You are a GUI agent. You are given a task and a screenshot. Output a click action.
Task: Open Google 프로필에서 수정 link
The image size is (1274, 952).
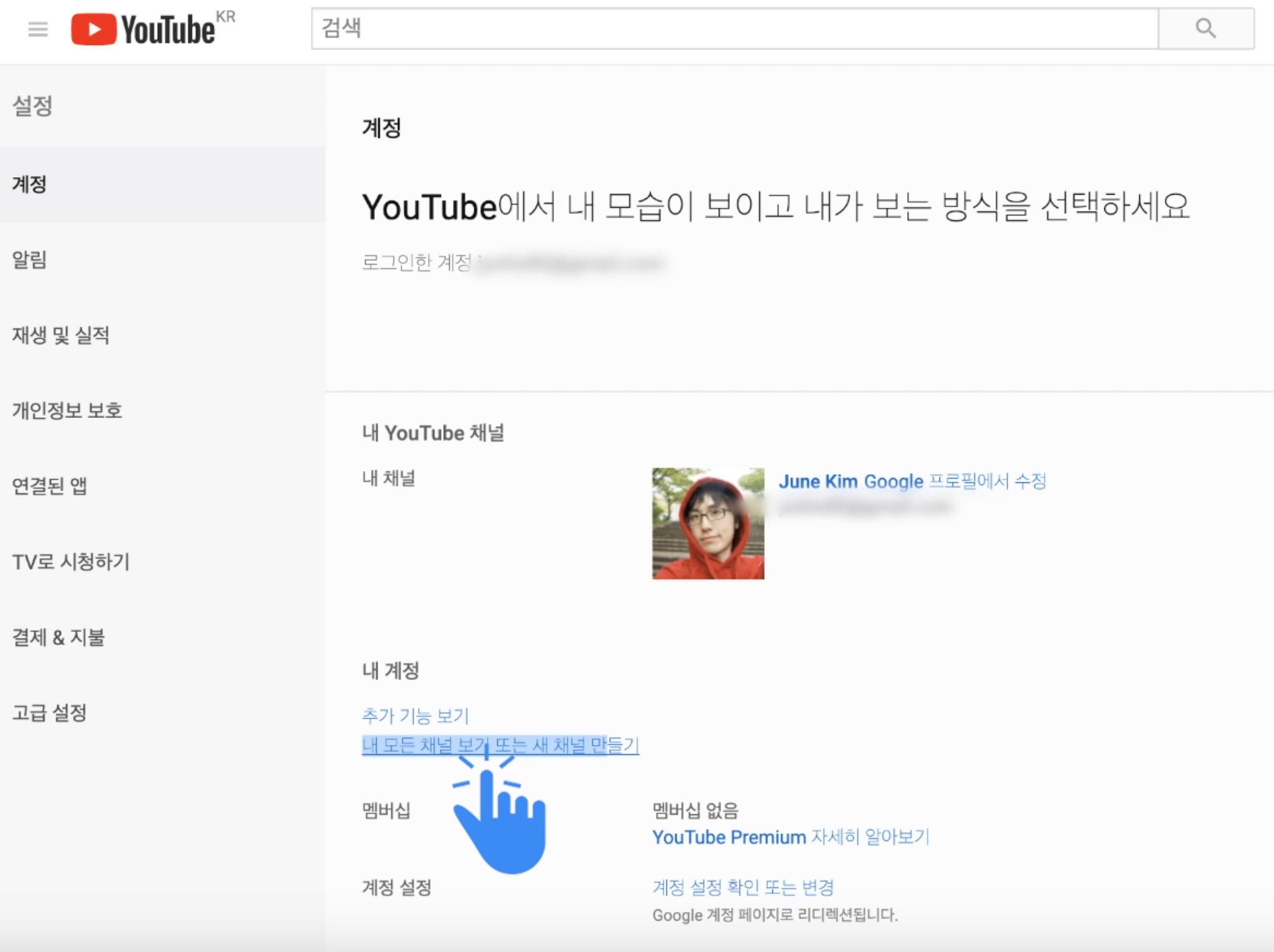click(955, 482)
